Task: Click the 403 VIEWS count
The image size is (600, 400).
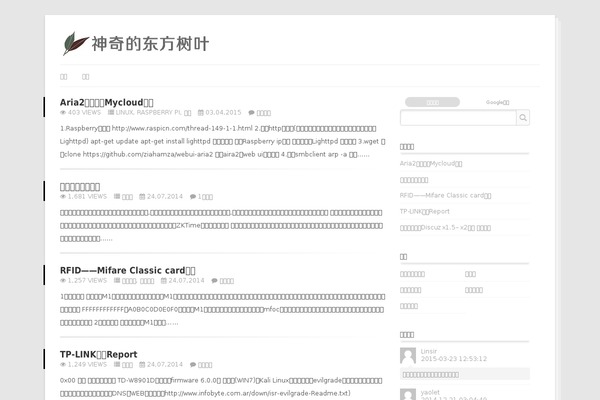Action: [x=84, y=113]
